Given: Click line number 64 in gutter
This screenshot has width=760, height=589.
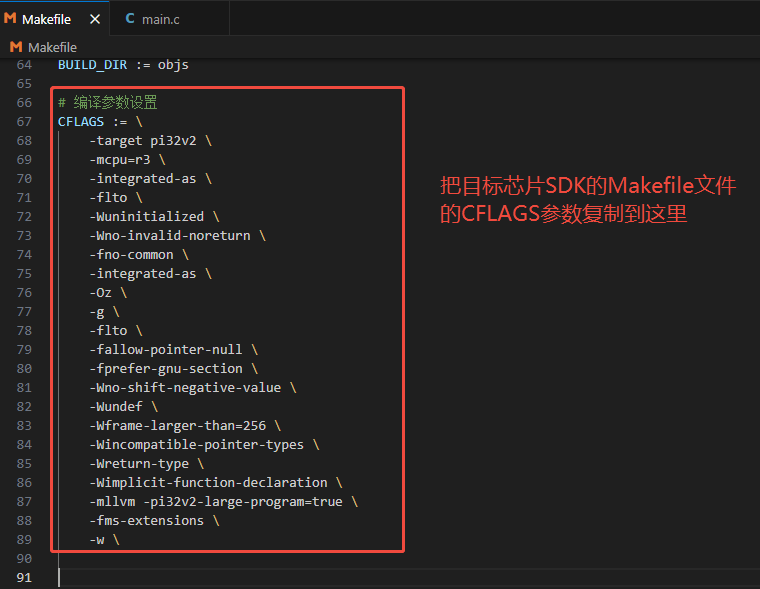Looking at the screenshot, I should pyautogui.click(x=24, y=65).
